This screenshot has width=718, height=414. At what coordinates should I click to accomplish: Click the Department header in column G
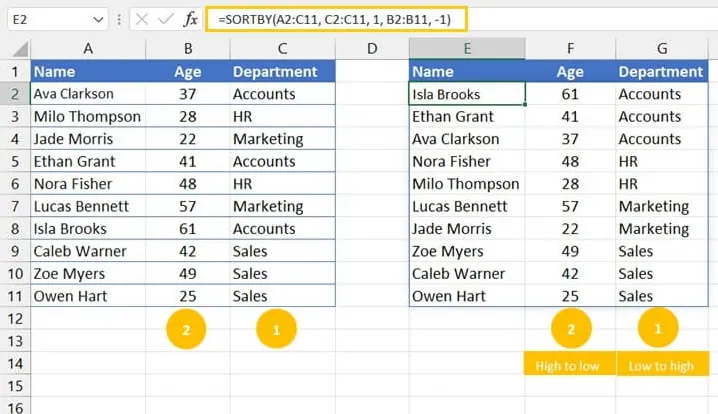660,71
